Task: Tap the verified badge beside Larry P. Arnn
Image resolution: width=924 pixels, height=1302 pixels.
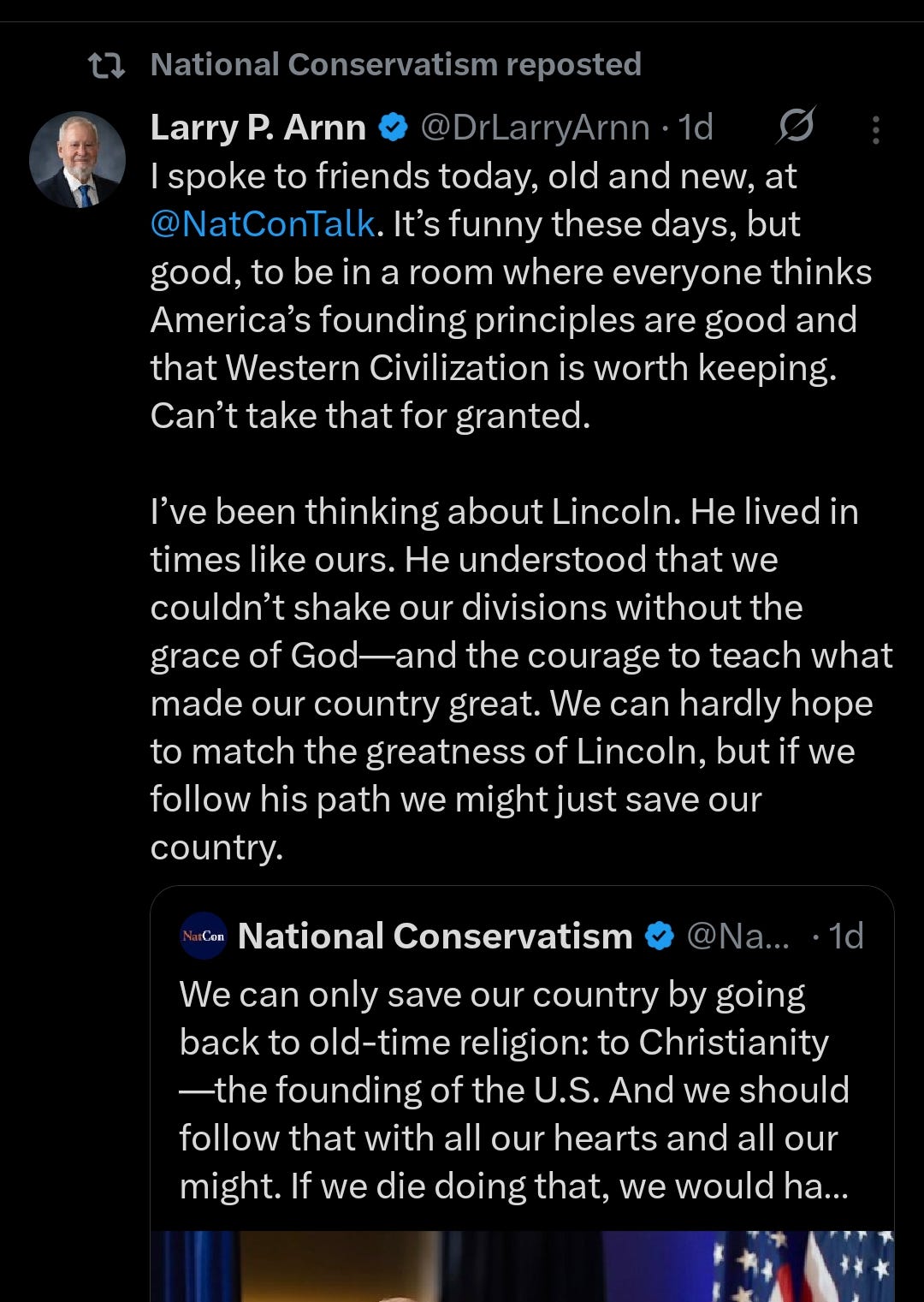Action: click(394, 128)
